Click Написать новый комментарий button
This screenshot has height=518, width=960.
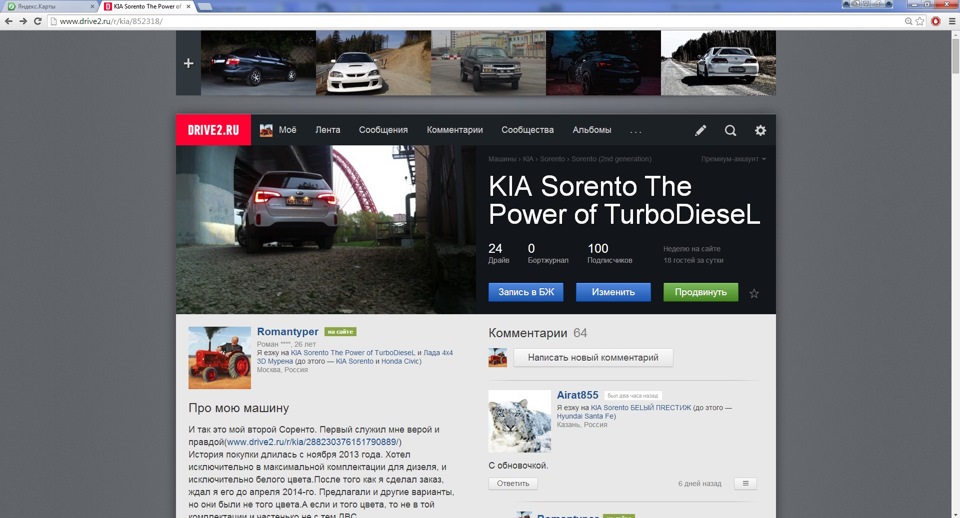tap(593, 358)
